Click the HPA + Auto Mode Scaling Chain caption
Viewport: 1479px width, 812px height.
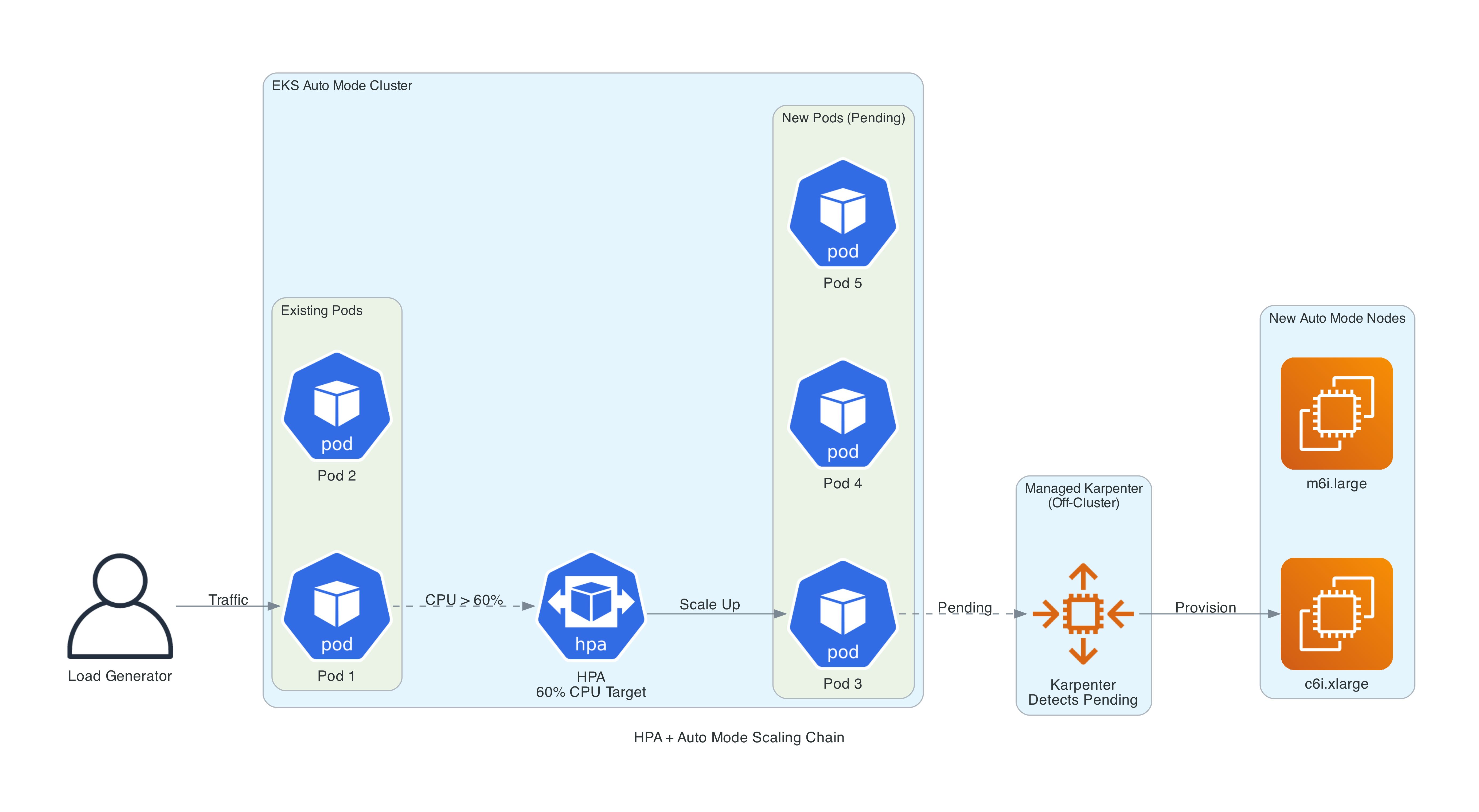click(x=739, y=737)
